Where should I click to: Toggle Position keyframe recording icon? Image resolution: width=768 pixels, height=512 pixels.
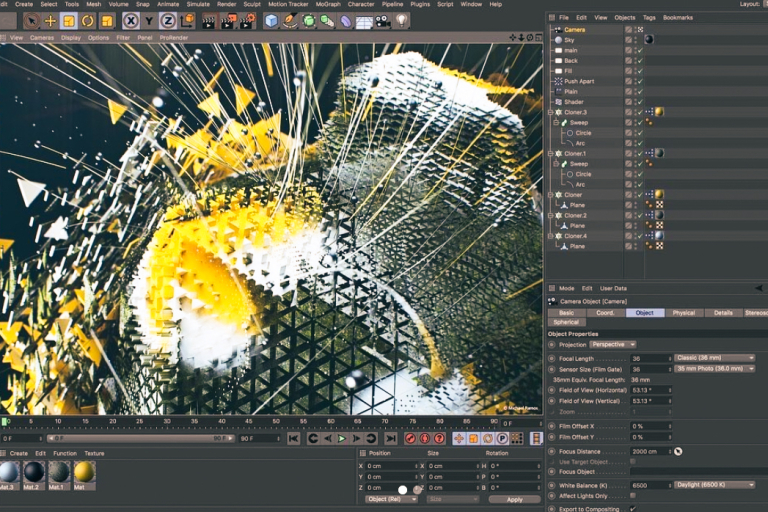[458, 439]
